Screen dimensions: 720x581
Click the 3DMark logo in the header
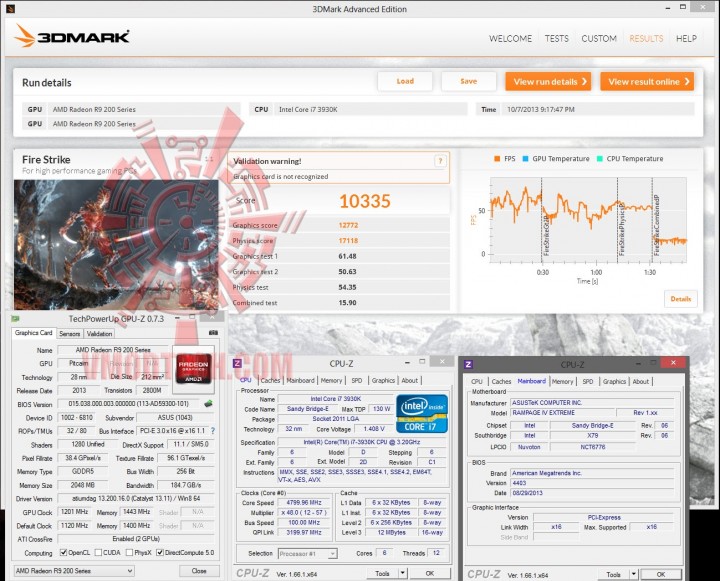72,36
